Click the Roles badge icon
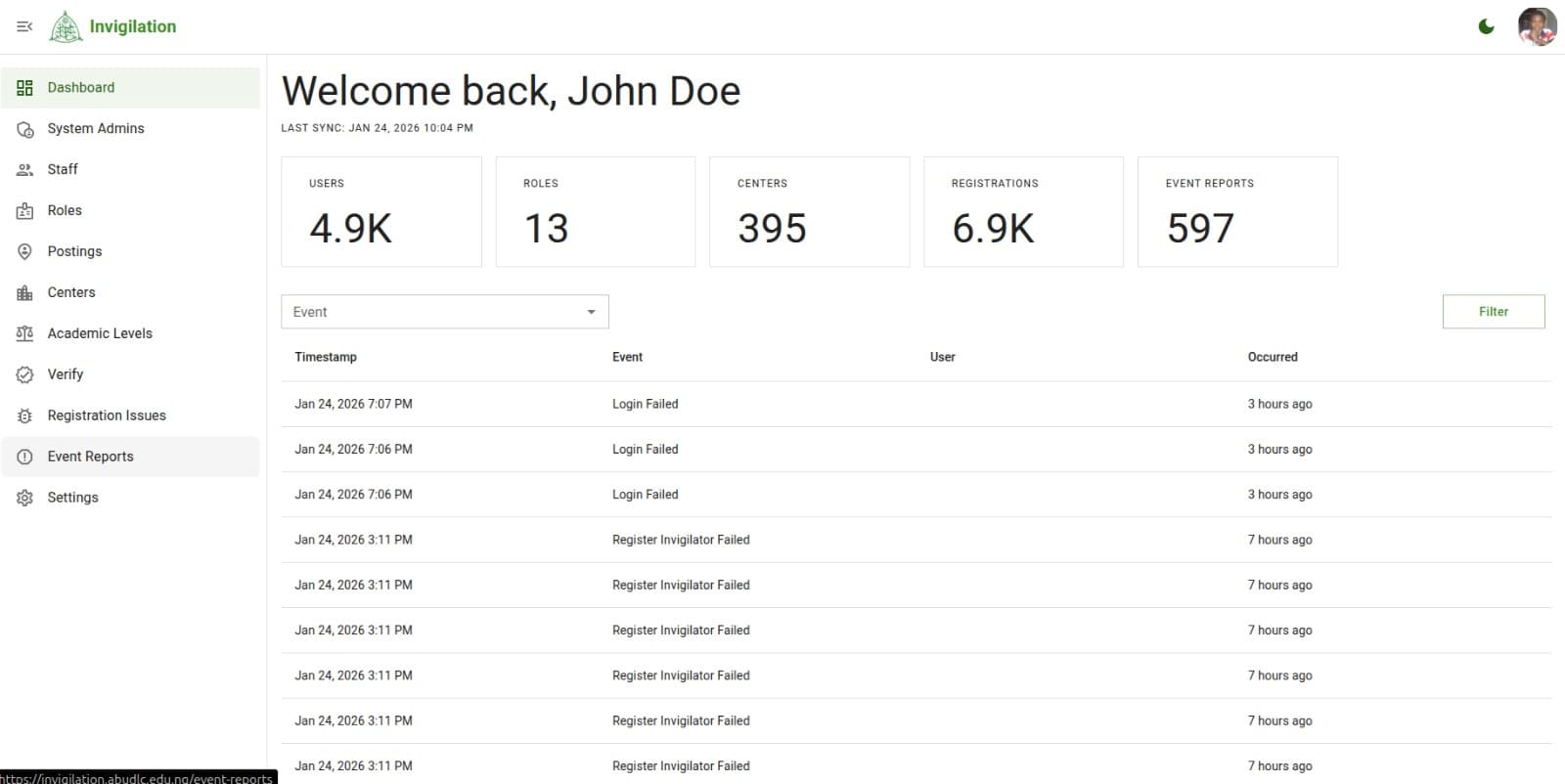 point(25,211)
